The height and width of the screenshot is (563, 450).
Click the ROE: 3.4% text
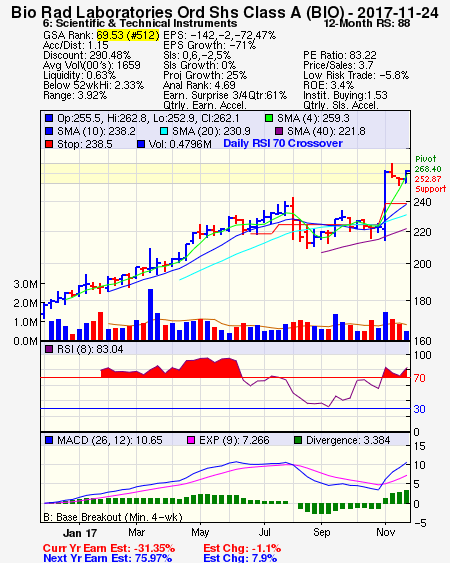(x=328, y=85)
